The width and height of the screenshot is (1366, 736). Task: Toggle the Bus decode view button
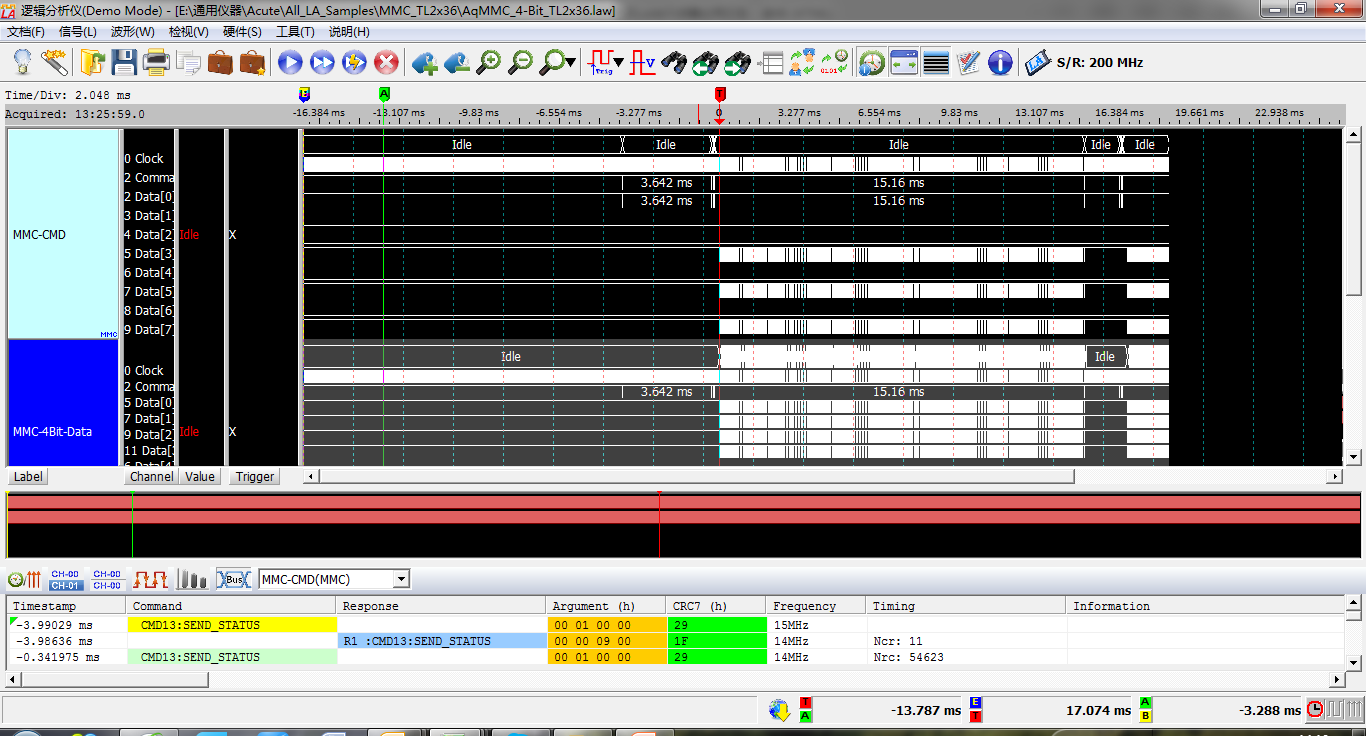click(234, 579)
